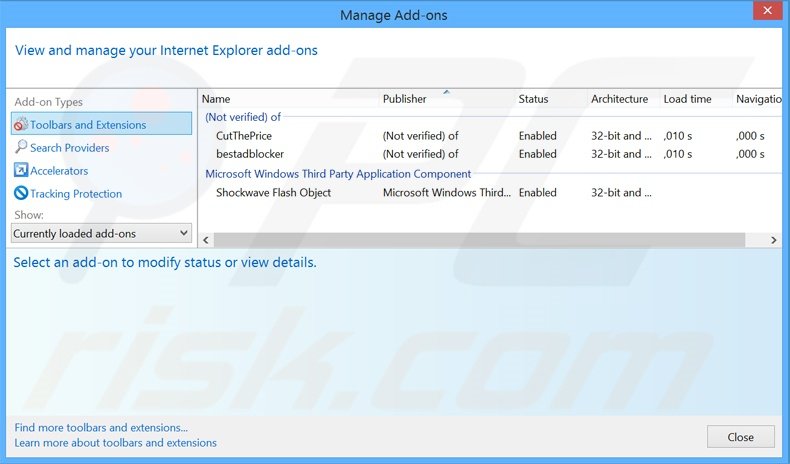Close the Manage Add-ons window
790x464 pixels.
tap(740, 437)
